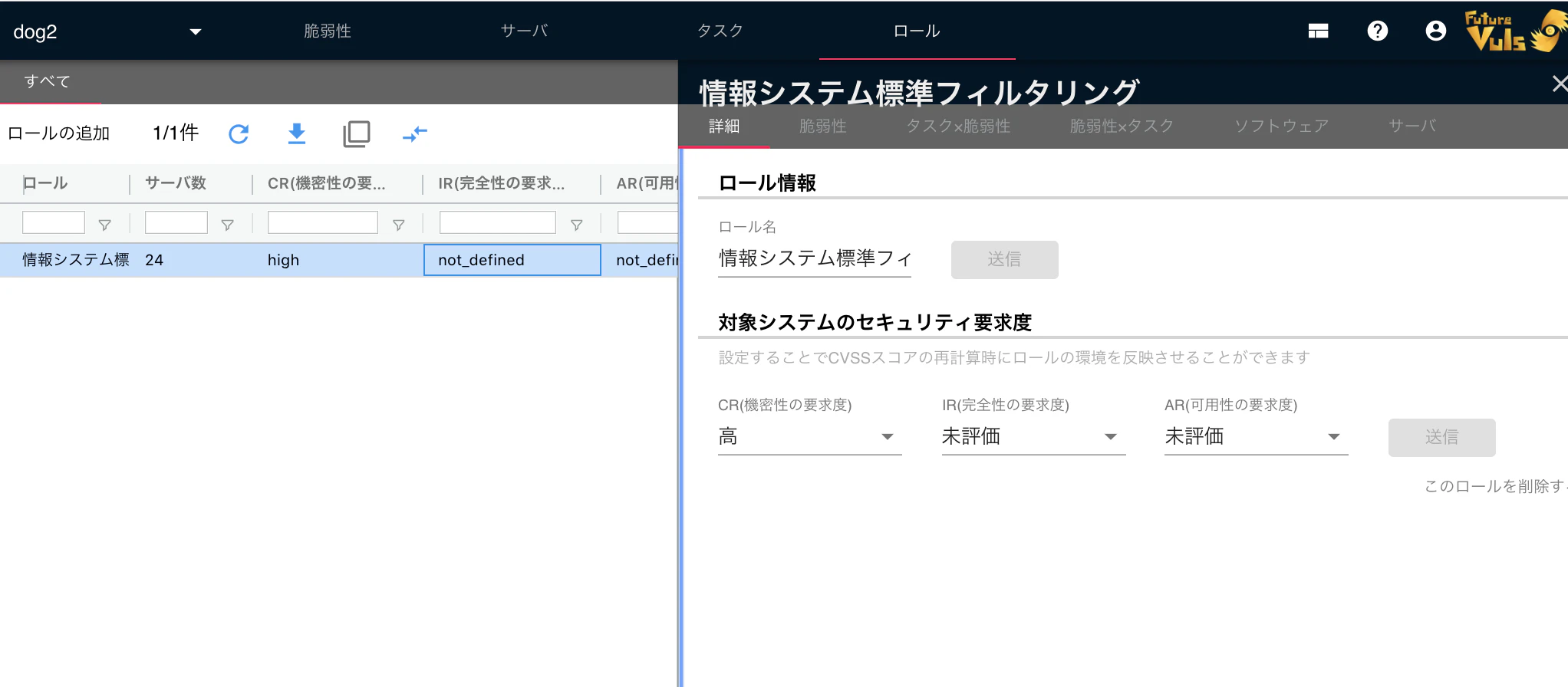The image size is (1568, 687).
Task: Open the user account icon
Action: pyautogui.click(x=1436, y=31)
